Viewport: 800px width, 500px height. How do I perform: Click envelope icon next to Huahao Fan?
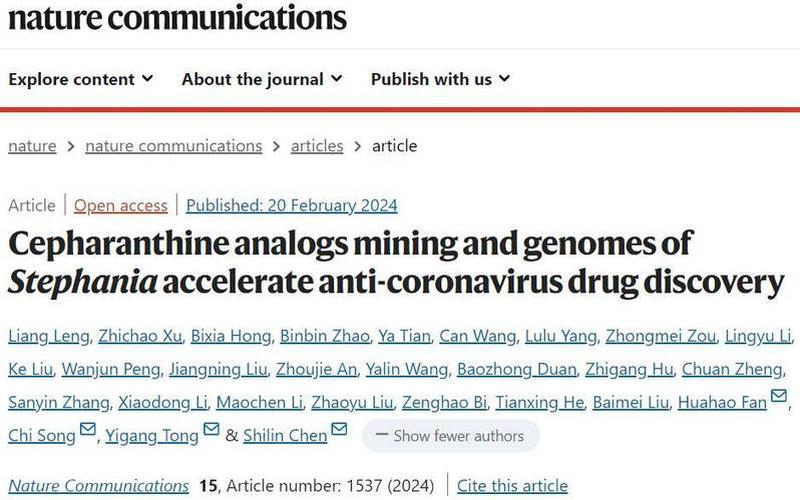pyautogui.click(x=779, y=403)
